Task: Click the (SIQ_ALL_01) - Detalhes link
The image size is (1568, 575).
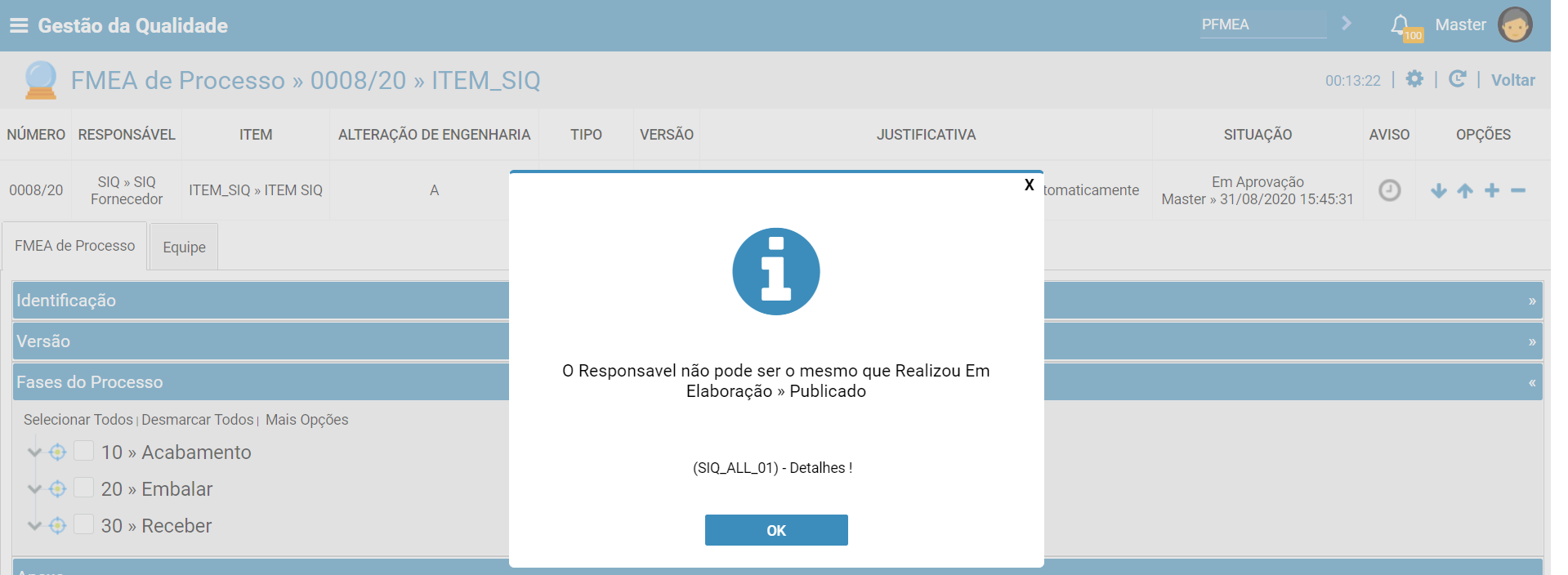Action: click(x=773, y=468)
